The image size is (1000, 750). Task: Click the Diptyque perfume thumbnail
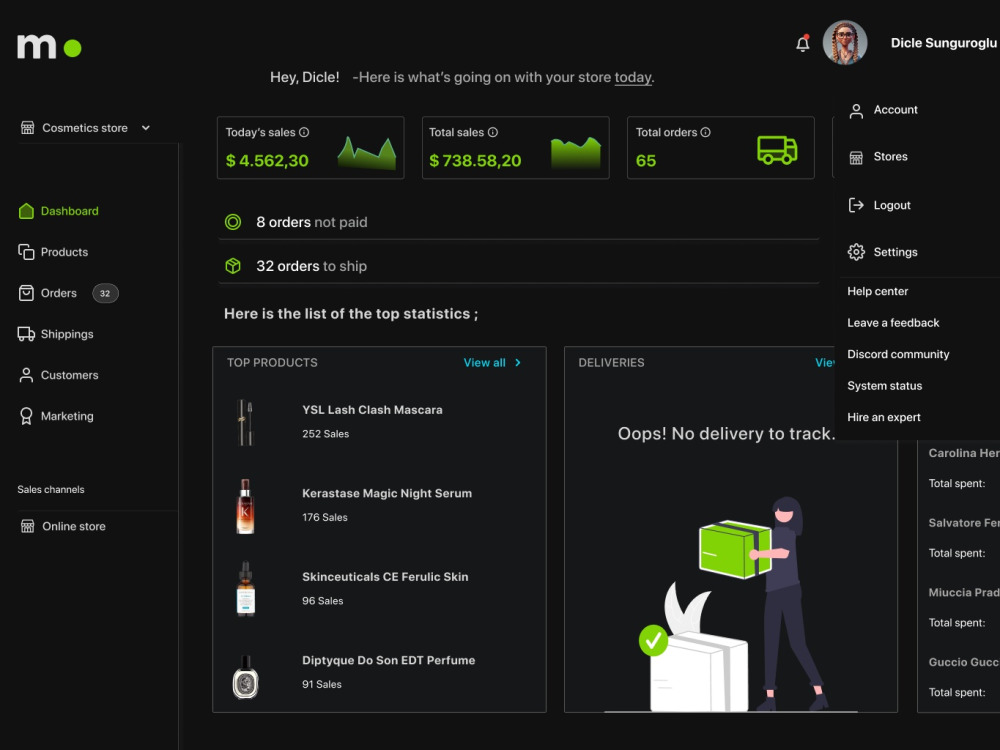pos(246,677)
